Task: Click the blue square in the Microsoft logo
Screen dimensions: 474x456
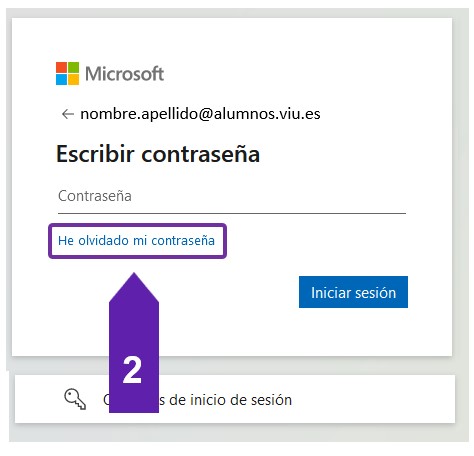Action: (61, 80)
